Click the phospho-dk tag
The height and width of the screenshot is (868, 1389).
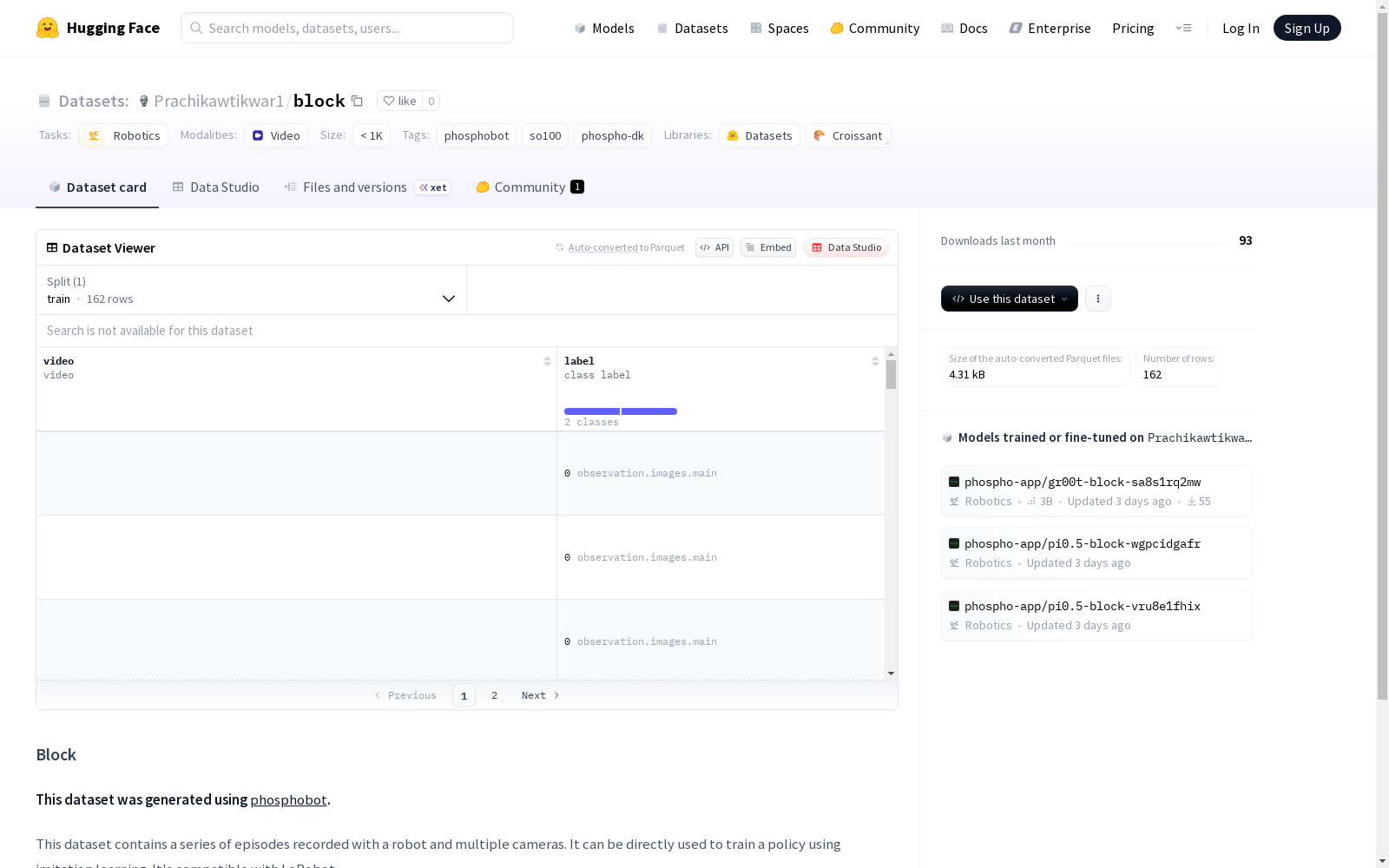(x=613, y=135)
